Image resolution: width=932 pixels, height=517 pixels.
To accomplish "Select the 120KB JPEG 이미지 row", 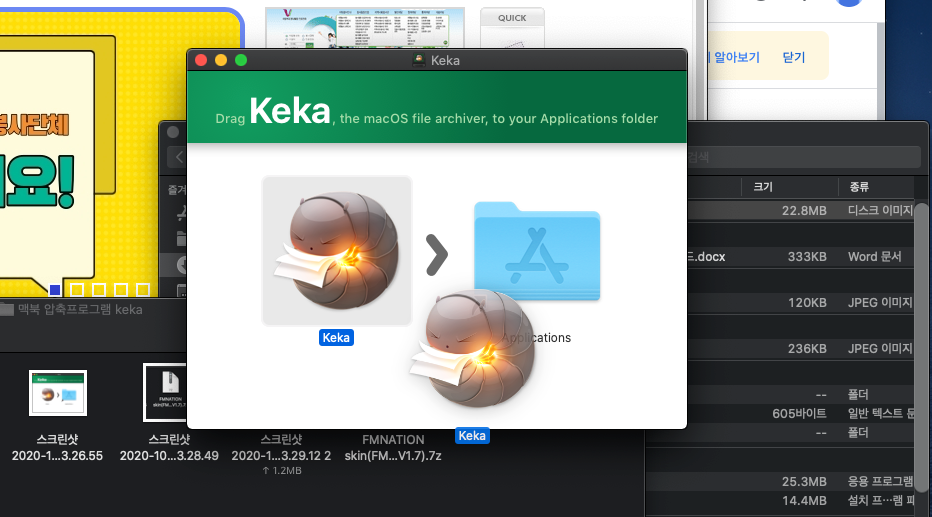I will (x=801, y=302).
